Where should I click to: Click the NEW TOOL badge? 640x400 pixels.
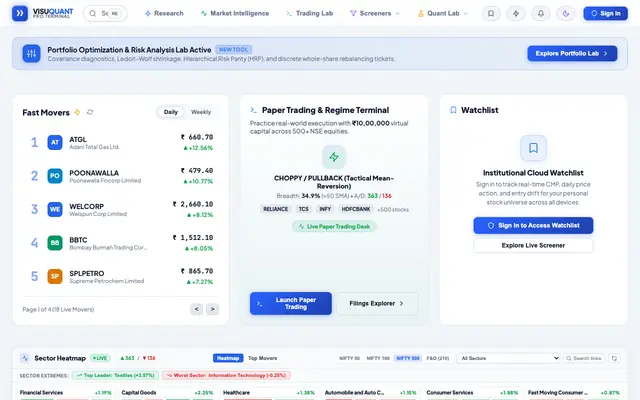point(233,49)
